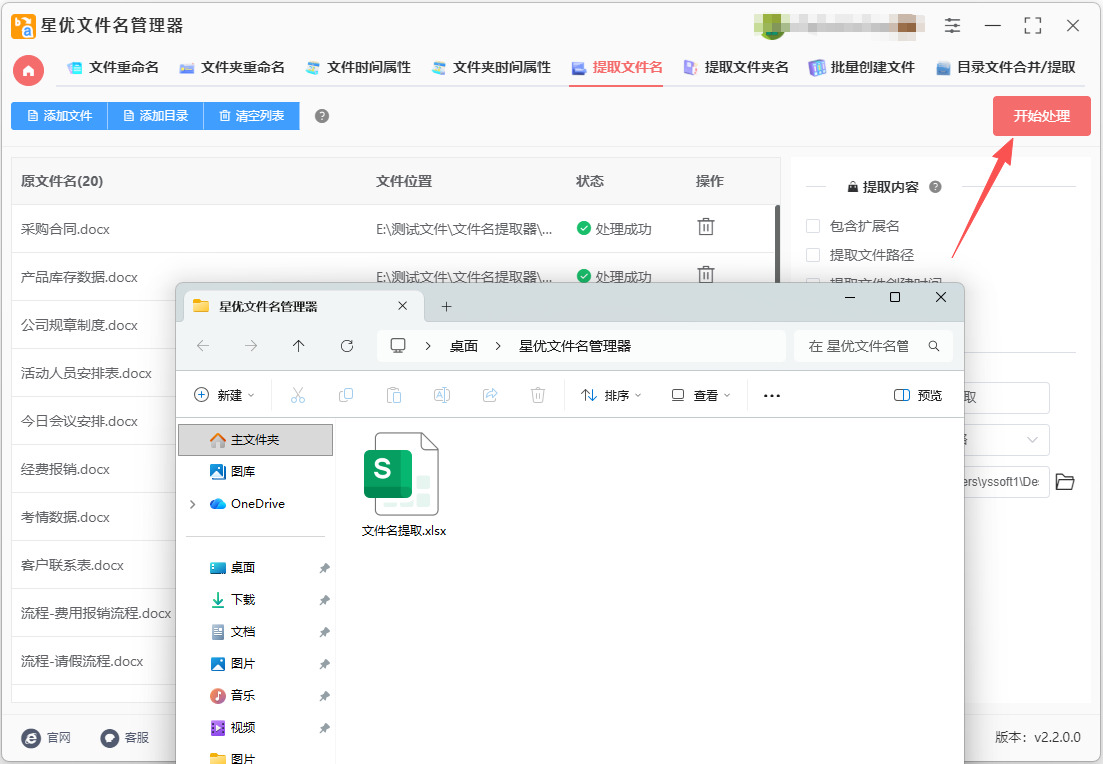Click the 添加文件 button
1103x764 pixels.
(x=59, y=116)
